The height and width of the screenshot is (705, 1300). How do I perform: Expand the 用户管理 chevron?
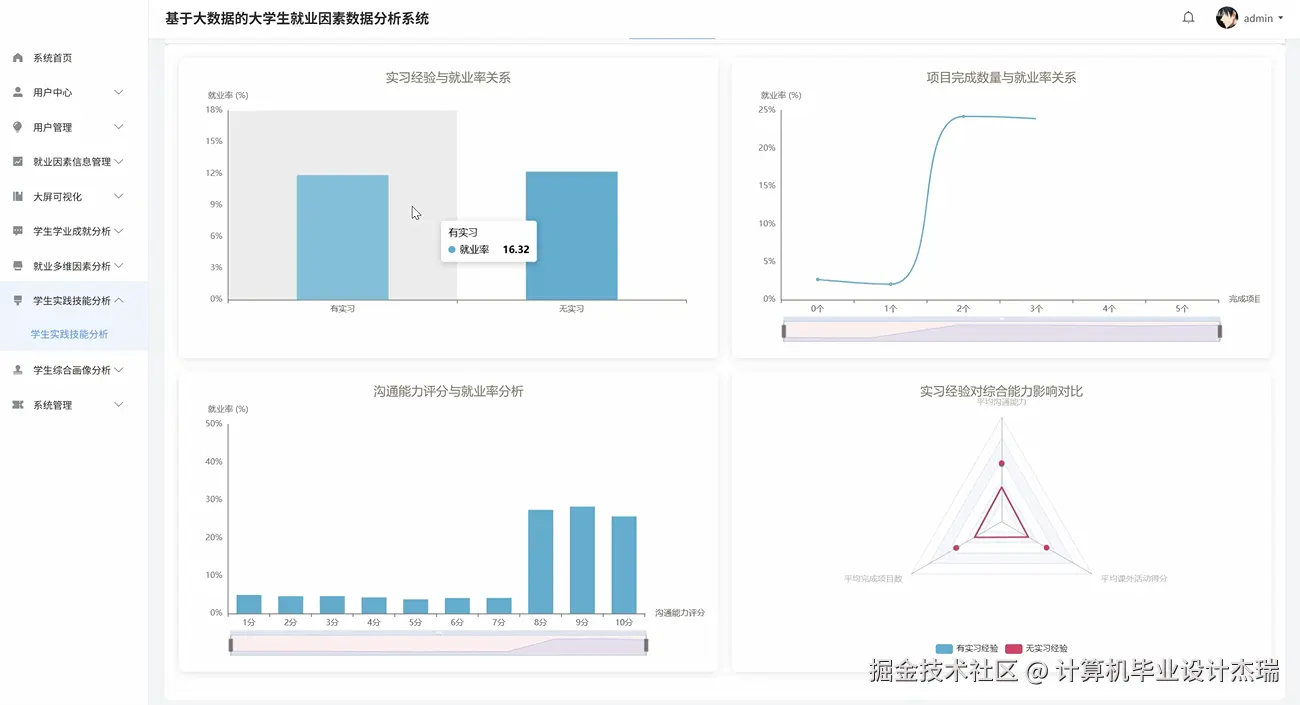point(119,127)
